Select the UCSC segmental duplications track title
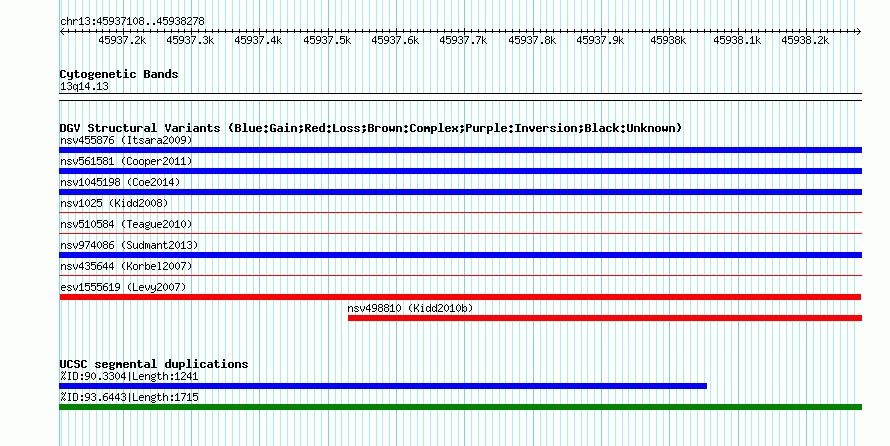Screen dimensions: 890x446 point(154,364)
